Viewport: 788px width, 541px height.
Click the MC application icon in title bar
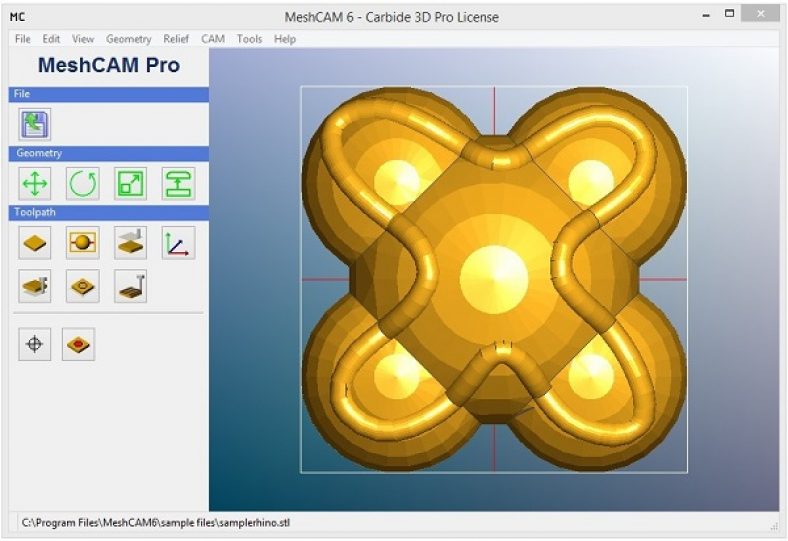coord(17,17)
